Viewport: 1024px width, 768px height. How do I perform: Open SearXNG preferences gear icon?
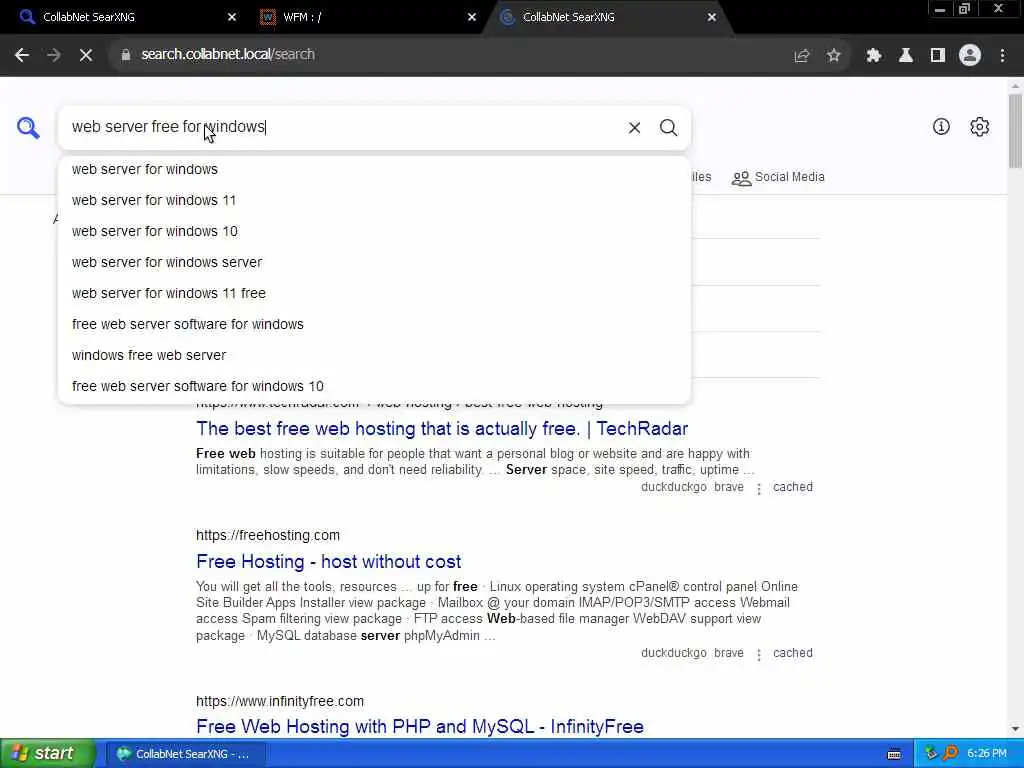point(980,127)
